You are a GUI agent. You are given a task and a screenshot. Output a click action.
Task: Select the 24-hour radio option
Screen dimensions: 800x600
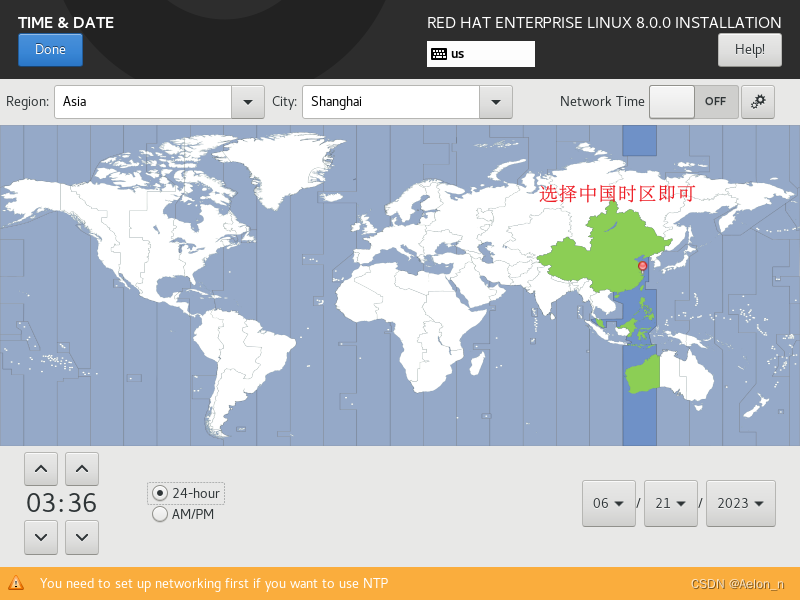(186, 493)
